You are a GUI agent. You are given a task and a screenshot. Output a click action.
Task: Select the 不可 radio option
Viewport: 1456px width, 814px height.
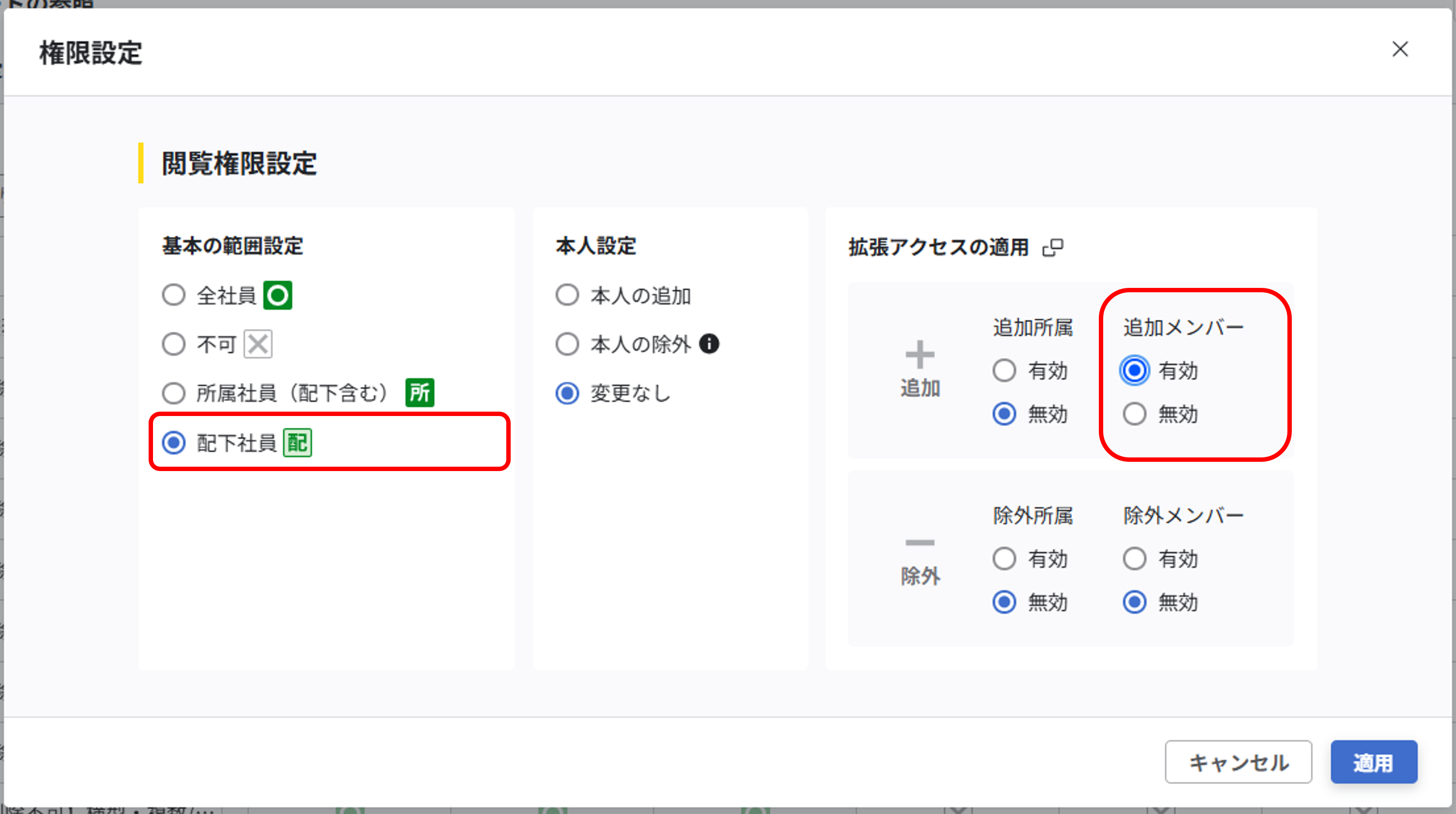[173, 344]
